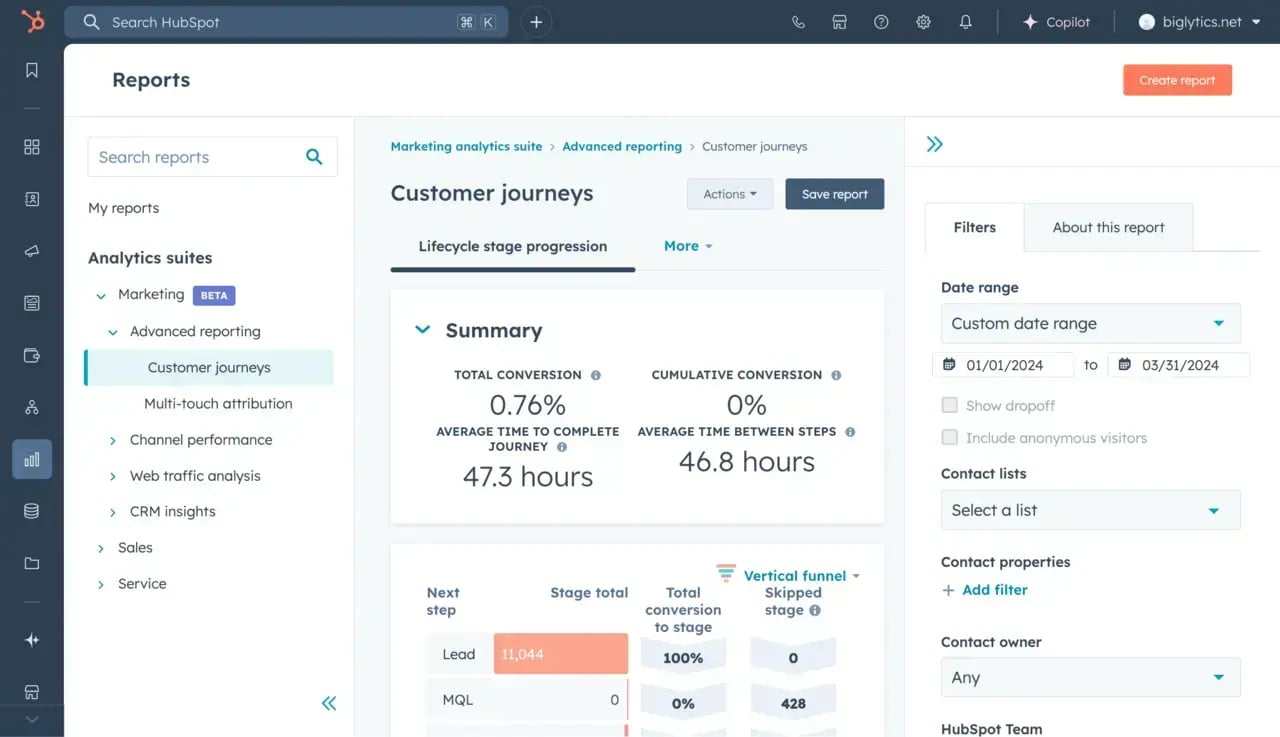Expand the Service analytics suite

coord(101,584)
